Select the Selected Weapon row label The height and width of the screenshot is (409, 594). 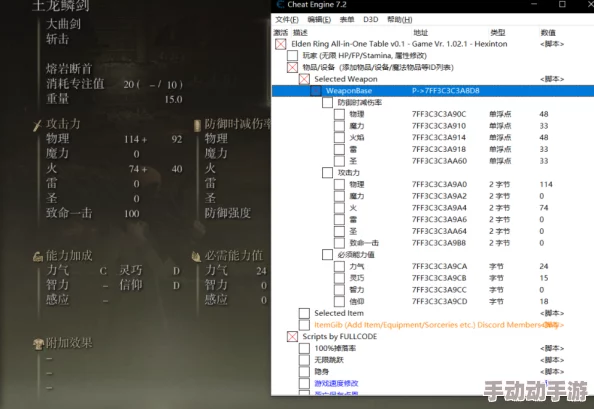345,79
